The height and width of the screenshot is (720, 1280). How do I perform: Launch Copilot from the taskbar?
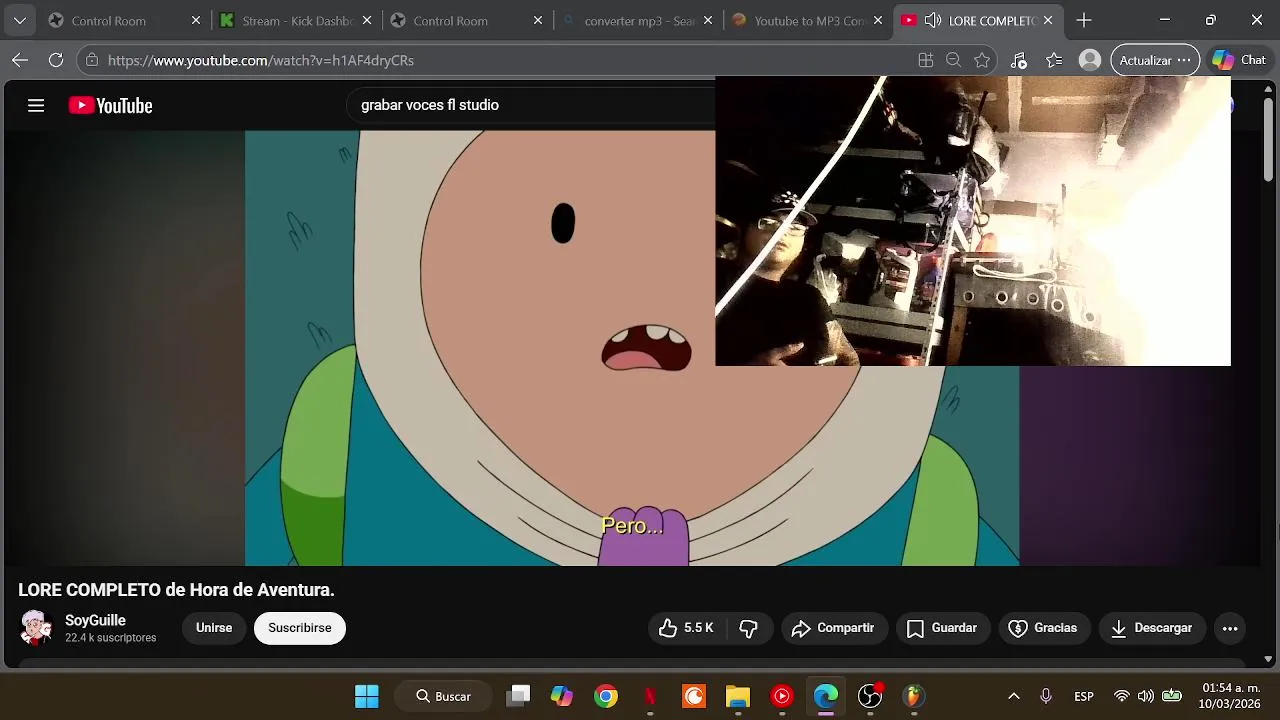[x=562, y=696]
